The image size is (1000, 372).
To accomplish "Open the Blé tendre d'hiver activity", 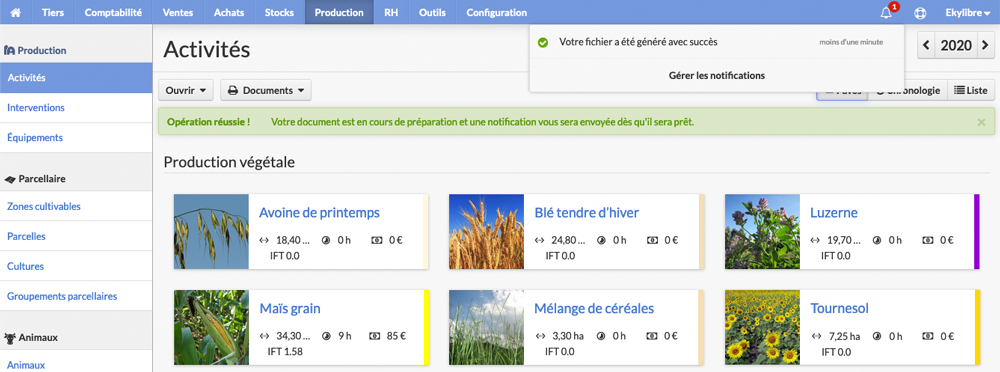I will (x=587, y=212).
